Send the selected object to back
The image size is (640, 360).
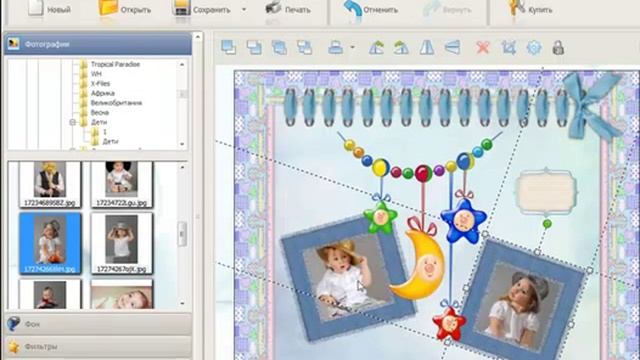click(254, 47)
